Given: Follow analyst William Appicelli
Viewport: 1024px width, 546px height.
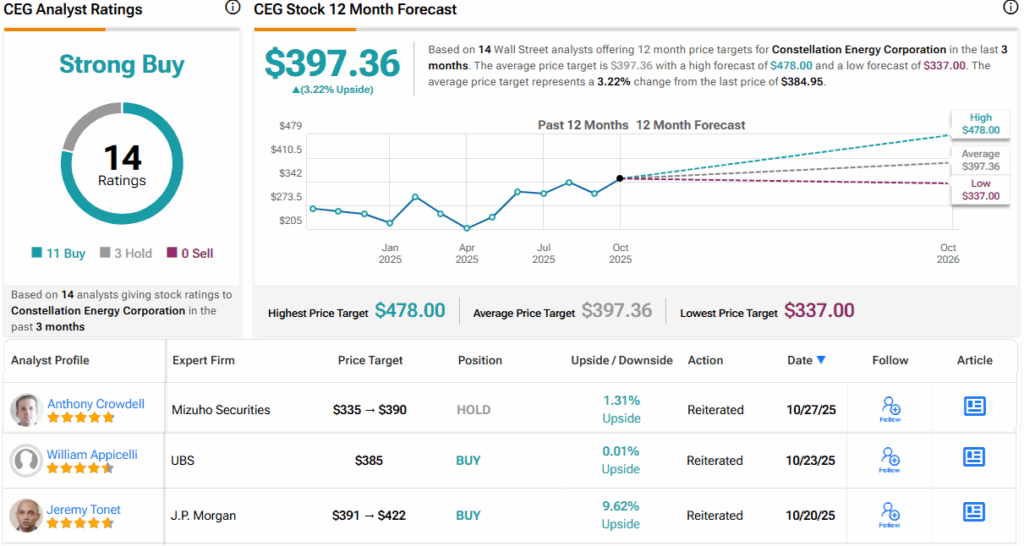Looking at the screenshot, I should pos(890,460).
